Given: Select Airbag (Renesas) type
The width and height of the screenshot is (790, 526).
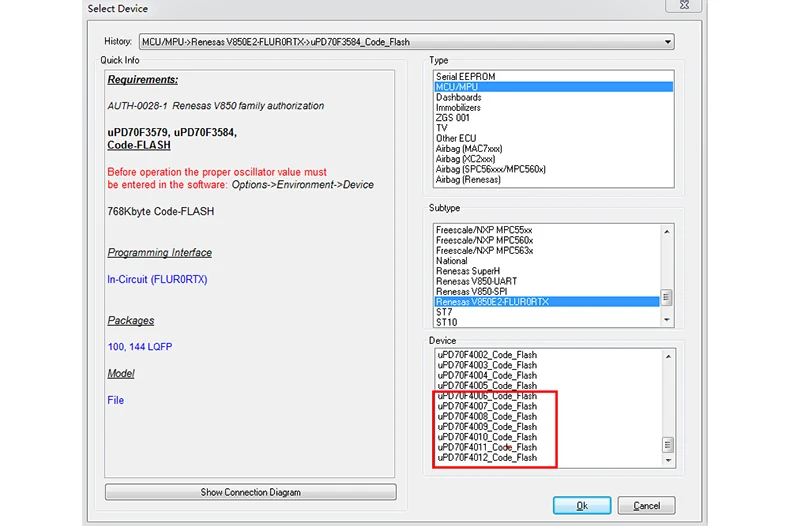Looking at the screenshot, I should [553, 179].
